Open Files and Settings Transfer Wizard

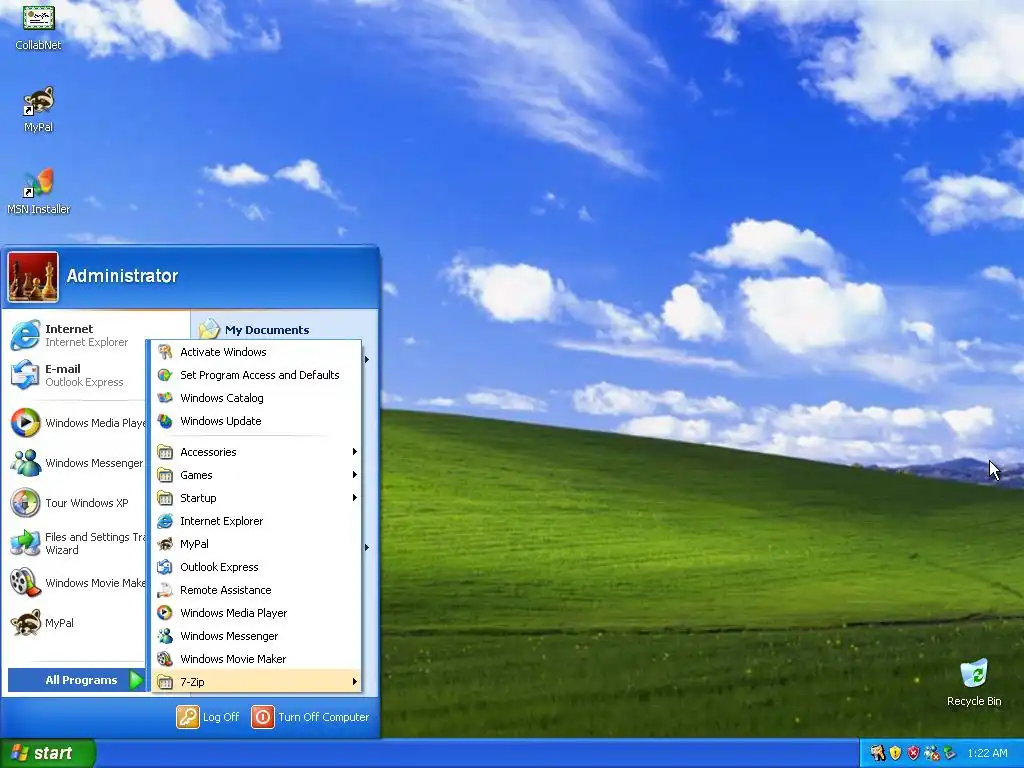pos(76,543)
